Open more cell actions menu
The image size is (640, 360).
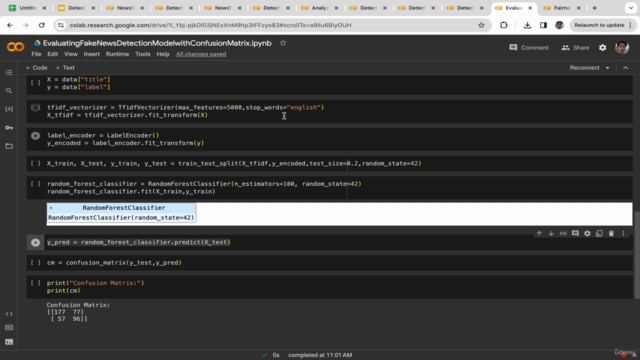point(623,233)
